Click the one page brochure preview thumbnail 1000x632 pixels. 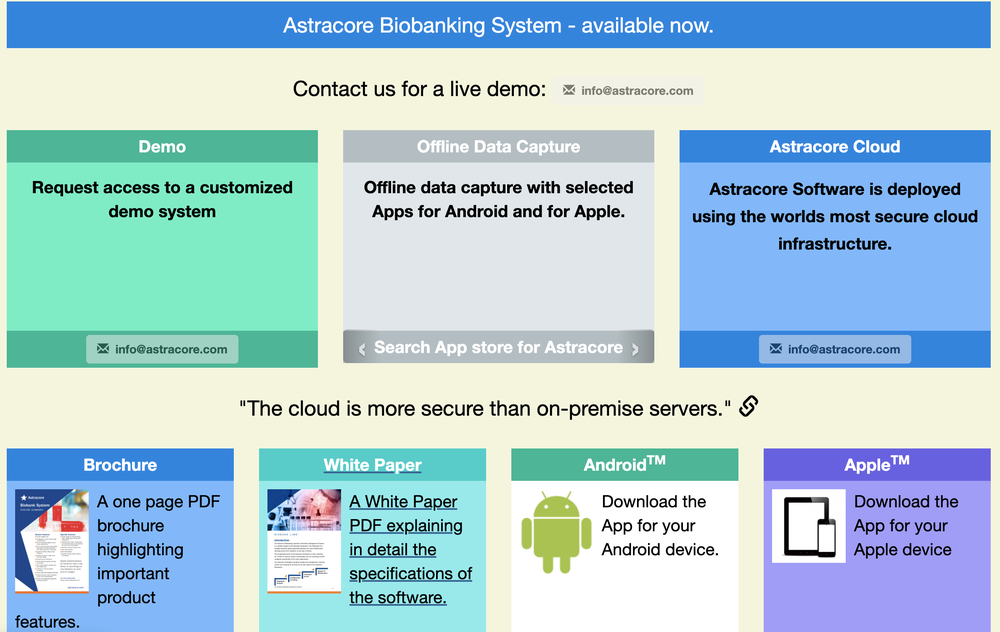point(51,540)
